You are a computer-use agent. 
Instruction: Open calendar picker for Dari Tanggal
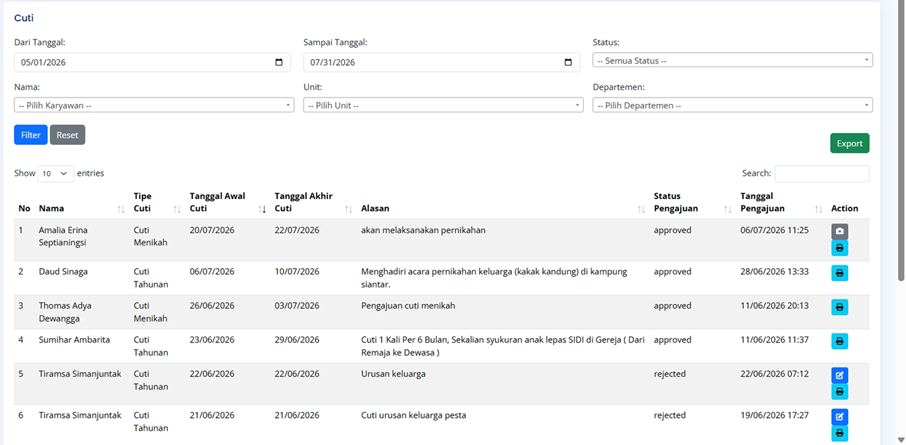click(x=279, y=62)
